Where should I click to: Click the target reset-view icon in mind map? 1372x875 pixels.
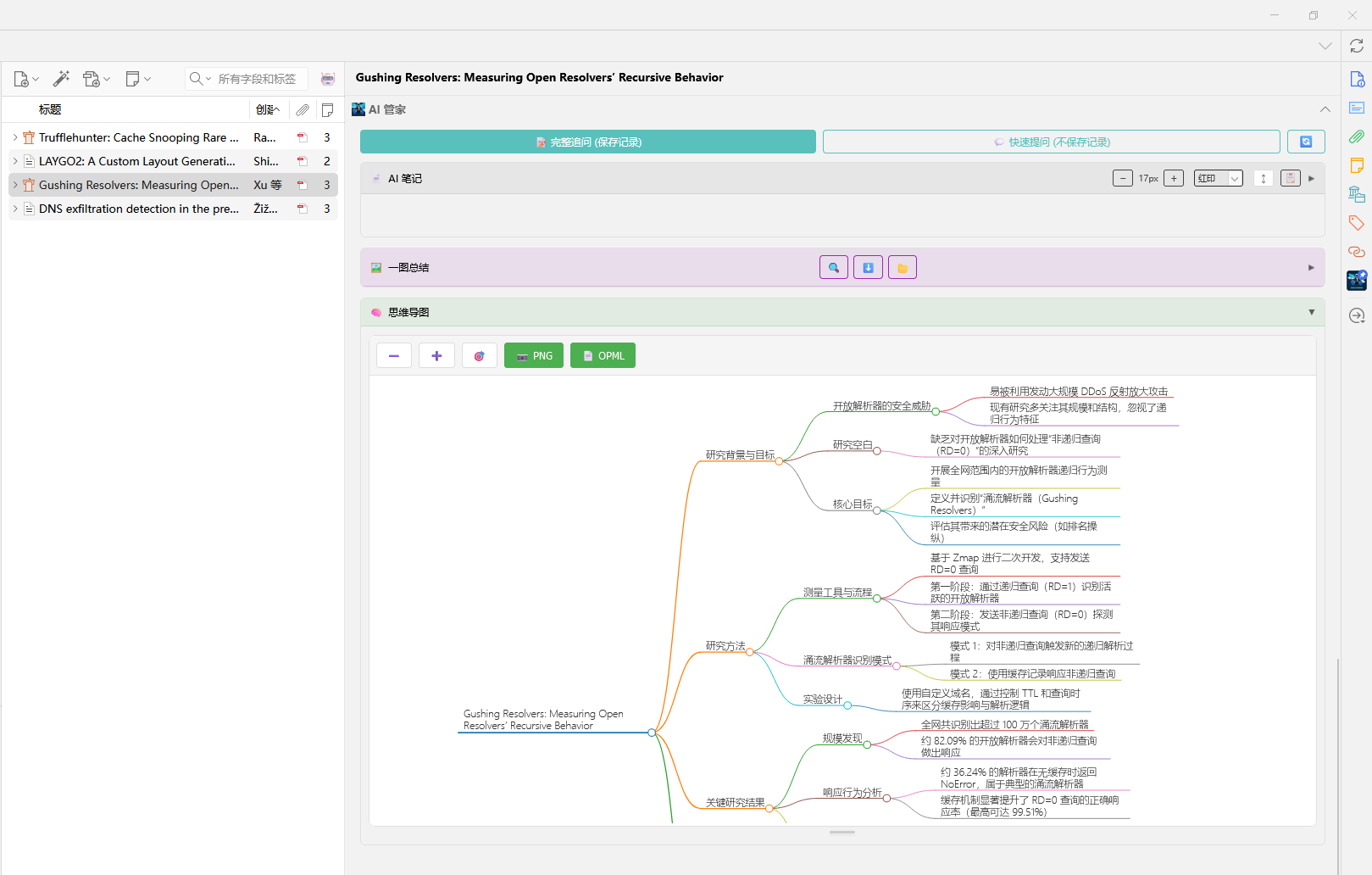click(479, 356)
